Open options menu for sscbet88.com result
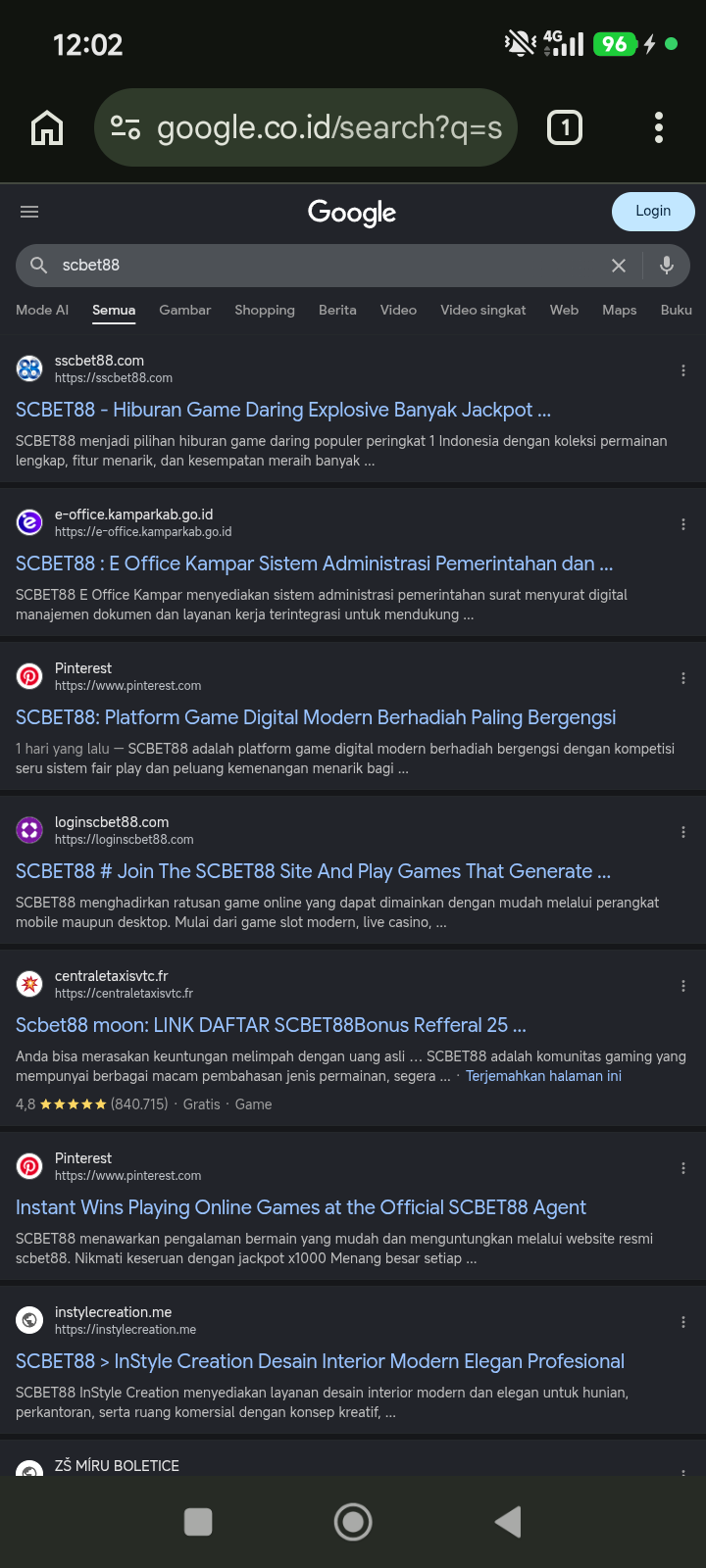This screenshot has height=1568, width=706. [683, 370]
